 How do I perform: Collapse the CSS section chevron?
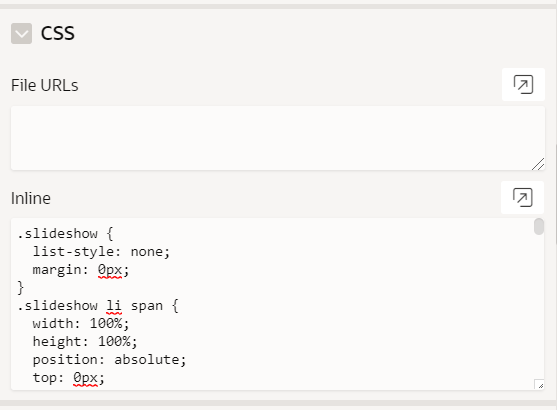coord(21,33)
